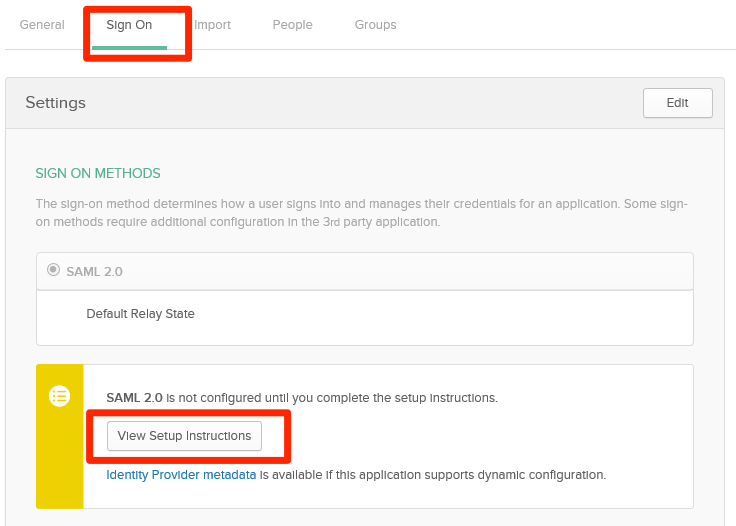Viewport: 736px width, 526px height.
Task: Click the Edit button in Settings
Action: 677,103
